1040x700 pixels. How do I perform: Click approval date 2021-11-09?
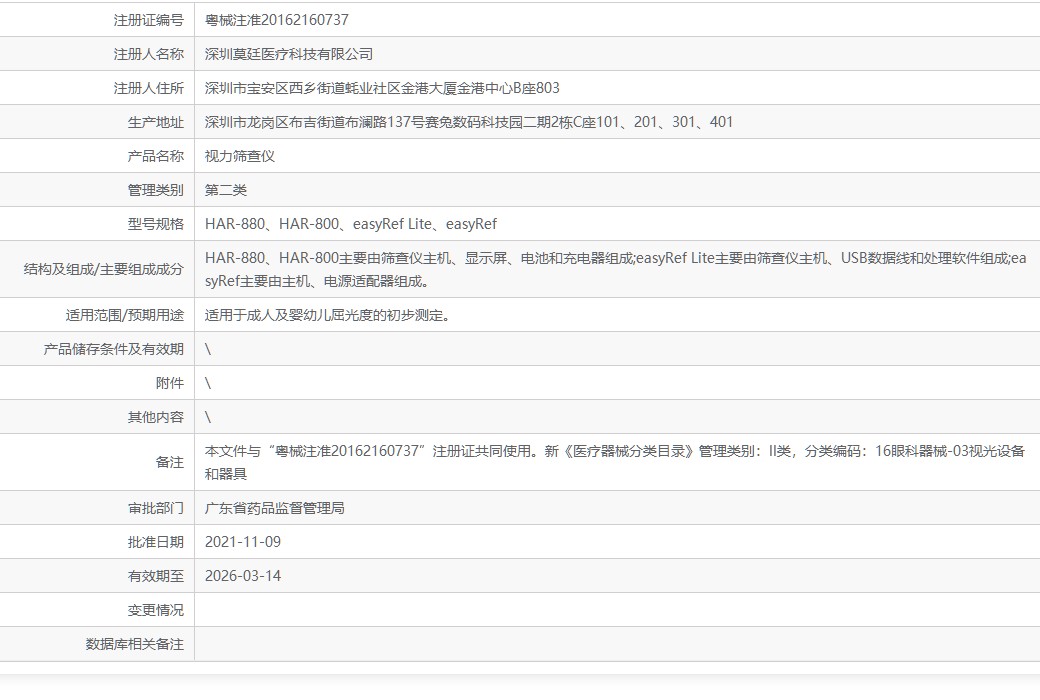click(243, 542)
